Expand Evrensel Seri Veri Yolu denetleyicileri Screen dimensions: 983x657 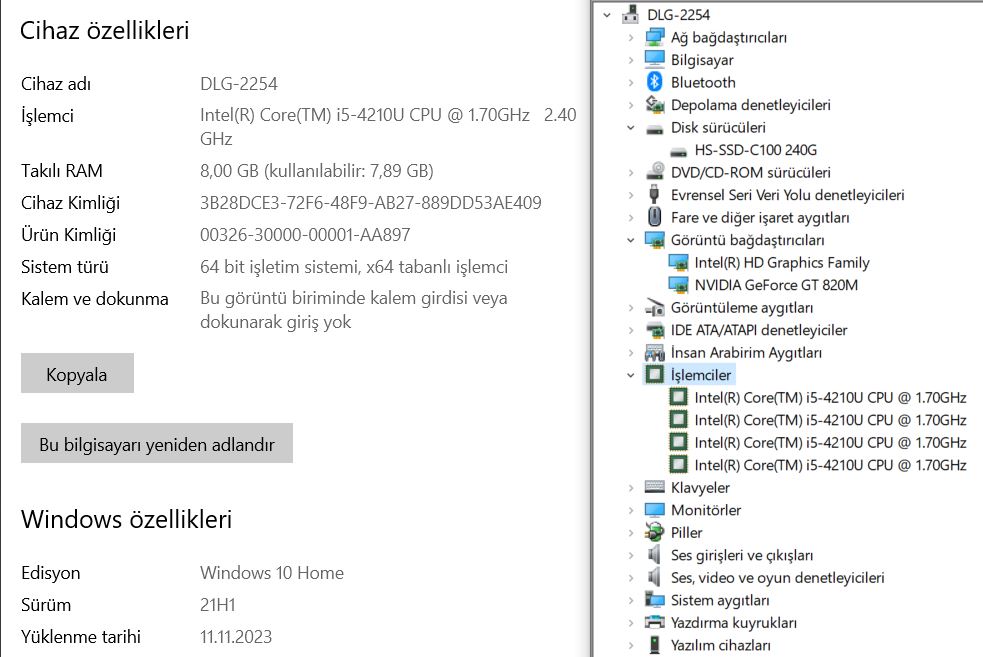pos(631,195)
